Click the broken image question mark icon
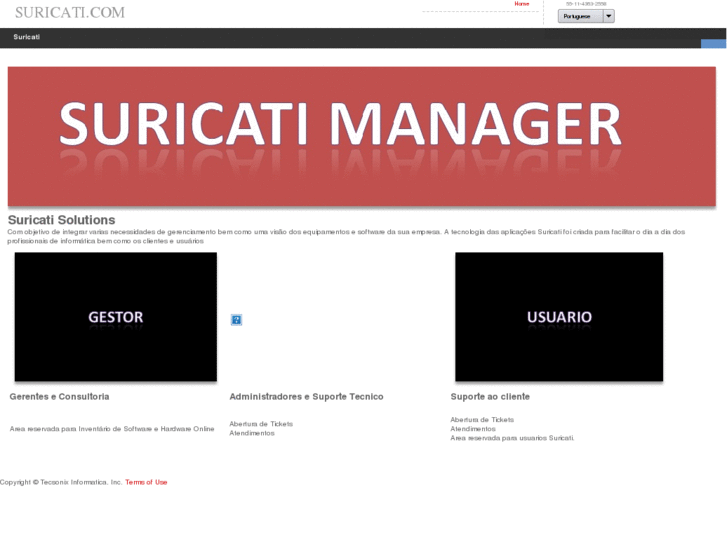Image resolution: width=727 pixels, height=545 pixels. [x=236, y=320]
